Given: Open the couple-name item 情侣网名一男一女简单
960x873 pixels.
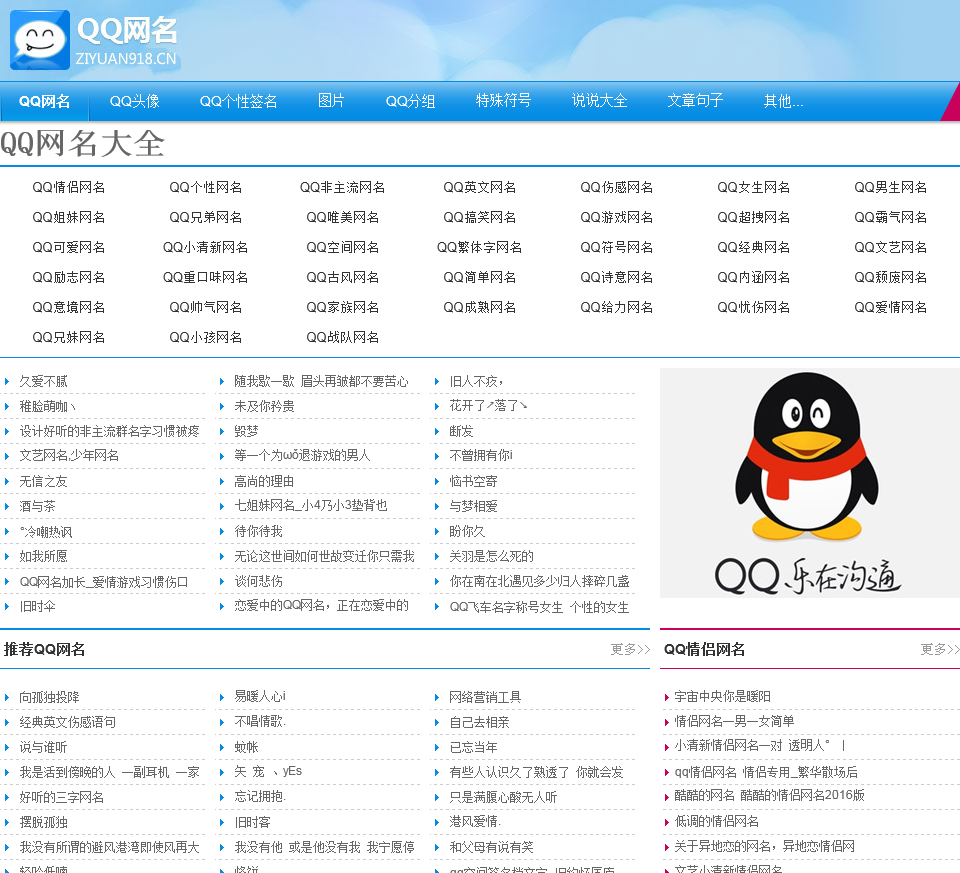Looking at the screenshot, I should point(734,721).
